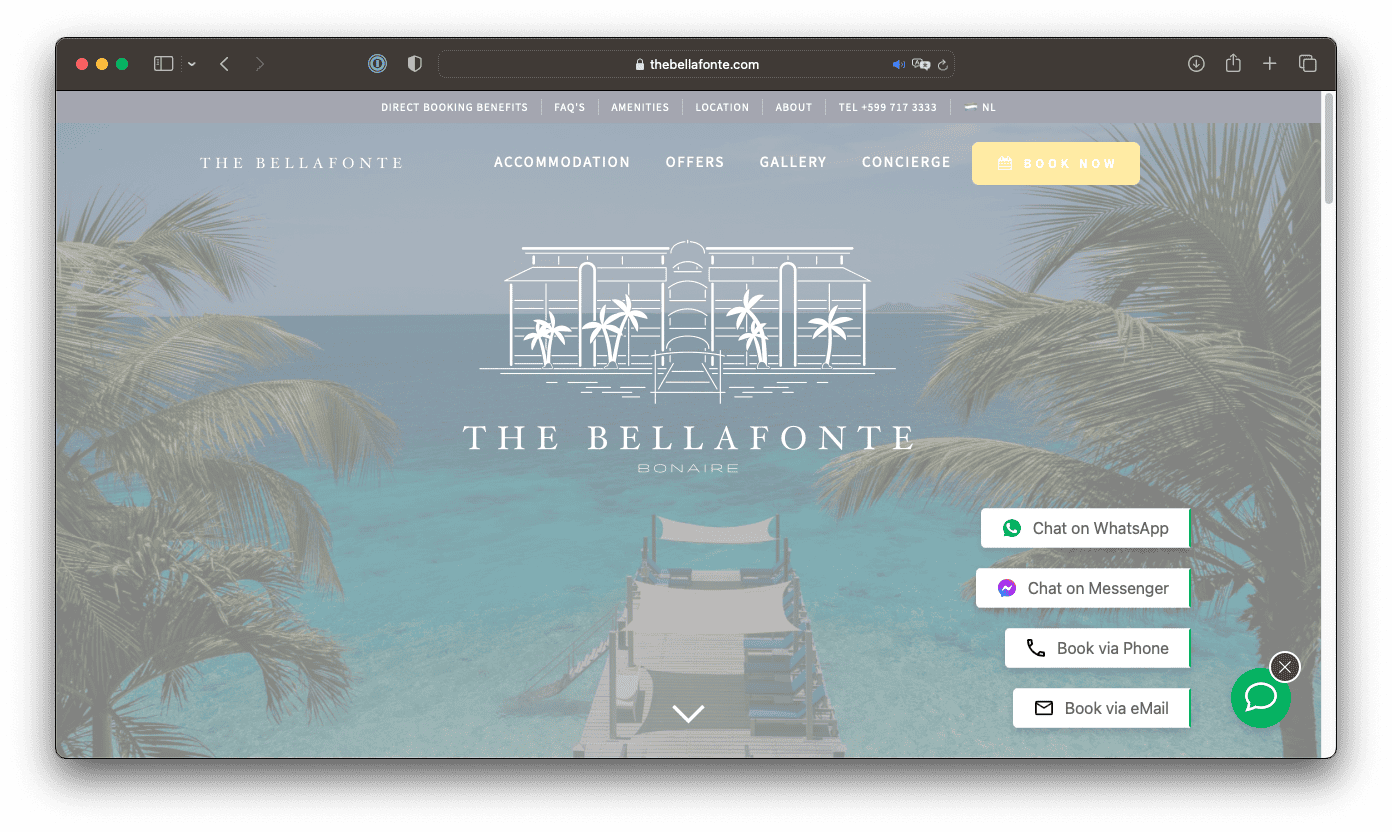
Task: Show tab overview icon
Action: (1307, 64)
